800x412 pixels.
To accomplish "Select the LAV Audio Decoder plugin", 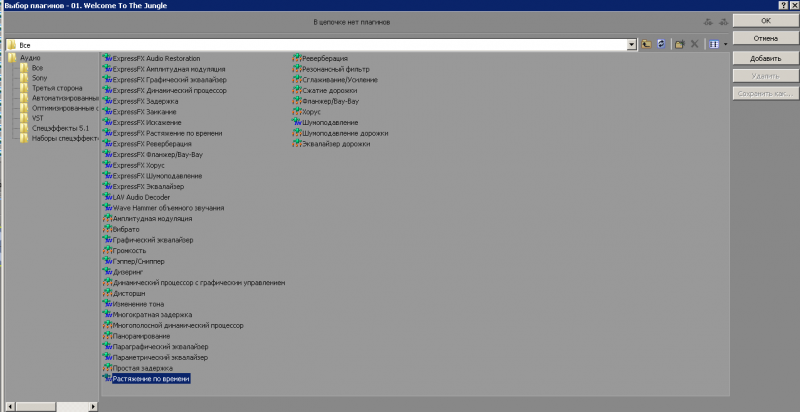I will [x=141, y=197].
